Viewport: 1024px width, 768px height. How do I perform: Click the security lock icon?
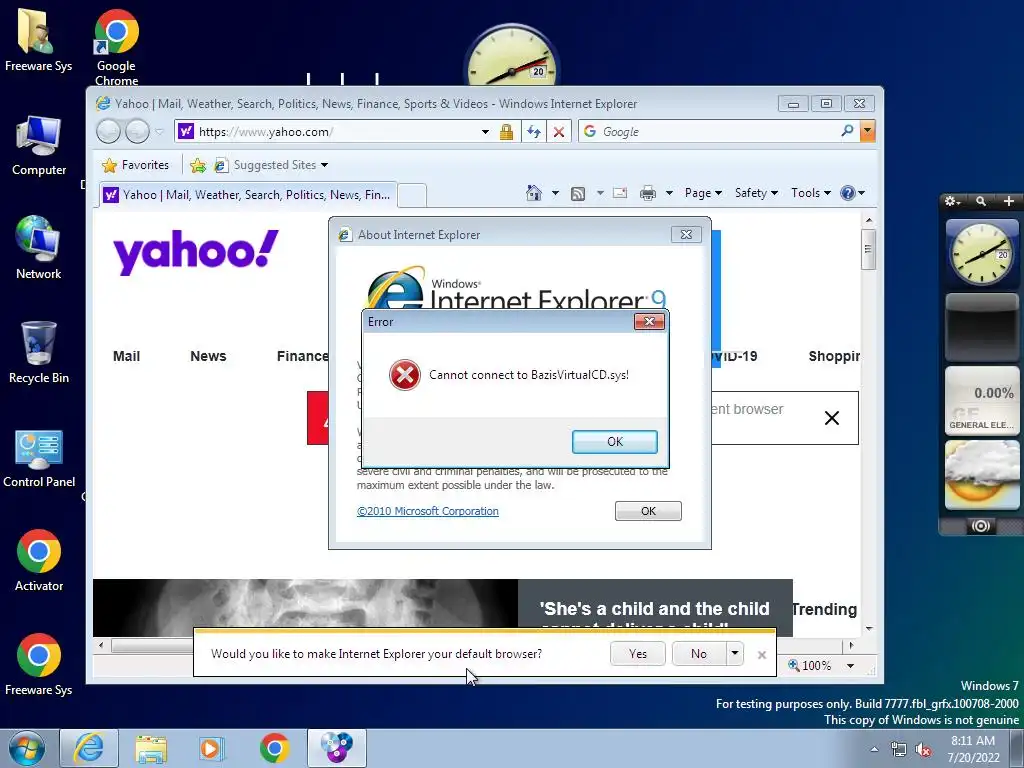(x=506, y=131)
